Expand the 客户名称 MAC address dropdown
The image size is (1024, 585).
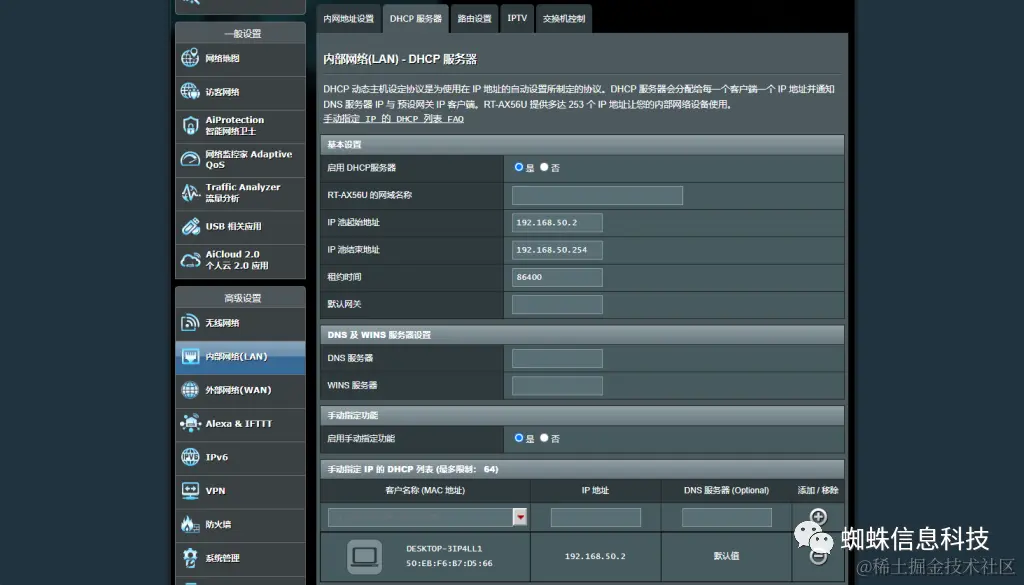click(x=520, y=517)
